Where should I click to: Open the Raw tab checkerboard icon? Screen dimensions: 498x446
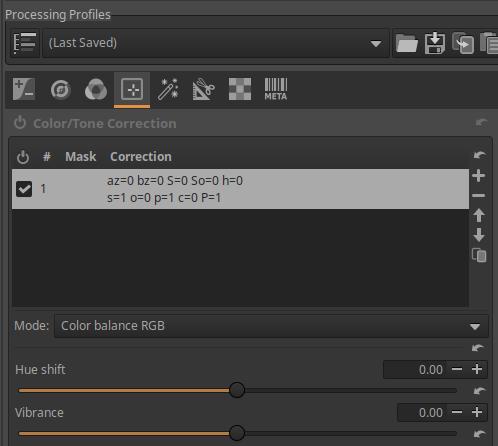pyautogui.click(x=240, y=89)
